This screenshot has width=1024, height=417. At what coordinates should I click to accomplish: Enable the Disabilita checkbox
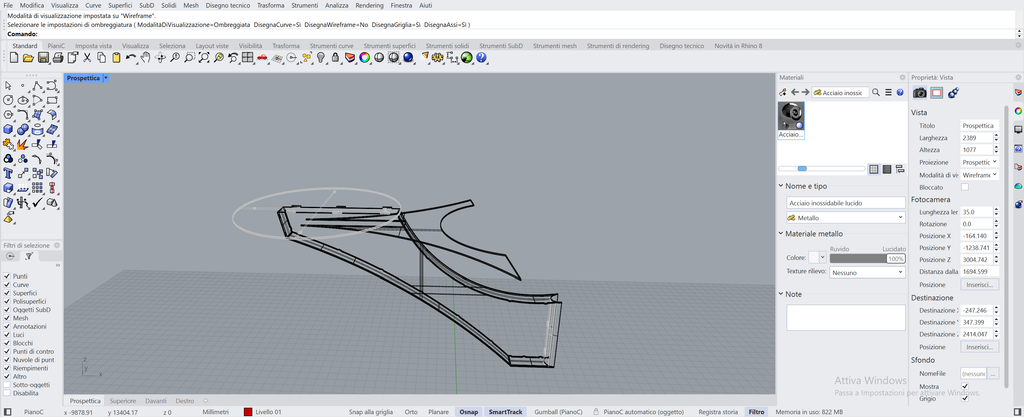(x=7, y=394)
